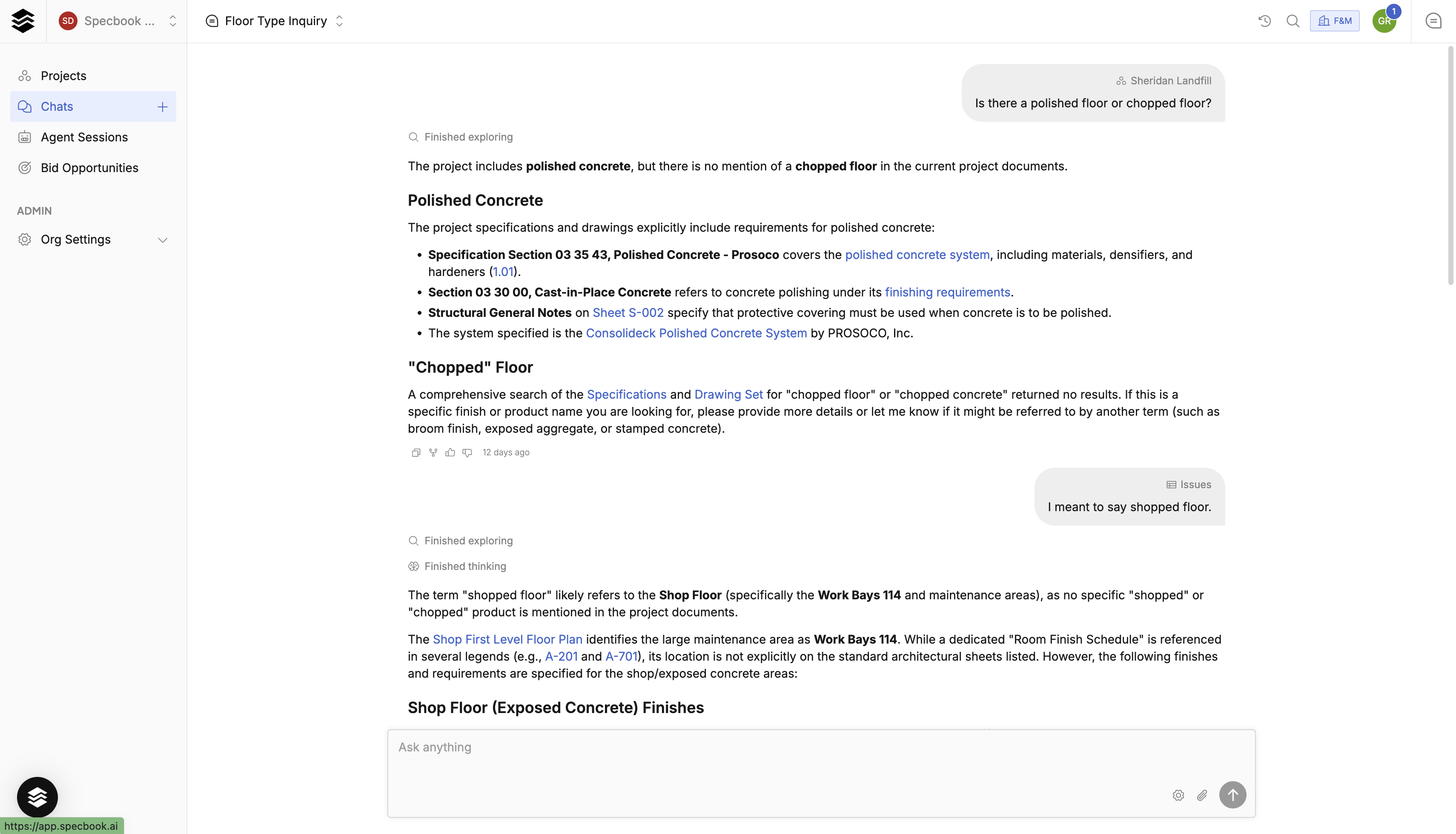1456x834 pixels.
Task: Expand the first Finished exploring step
Action: click(461, 137)
